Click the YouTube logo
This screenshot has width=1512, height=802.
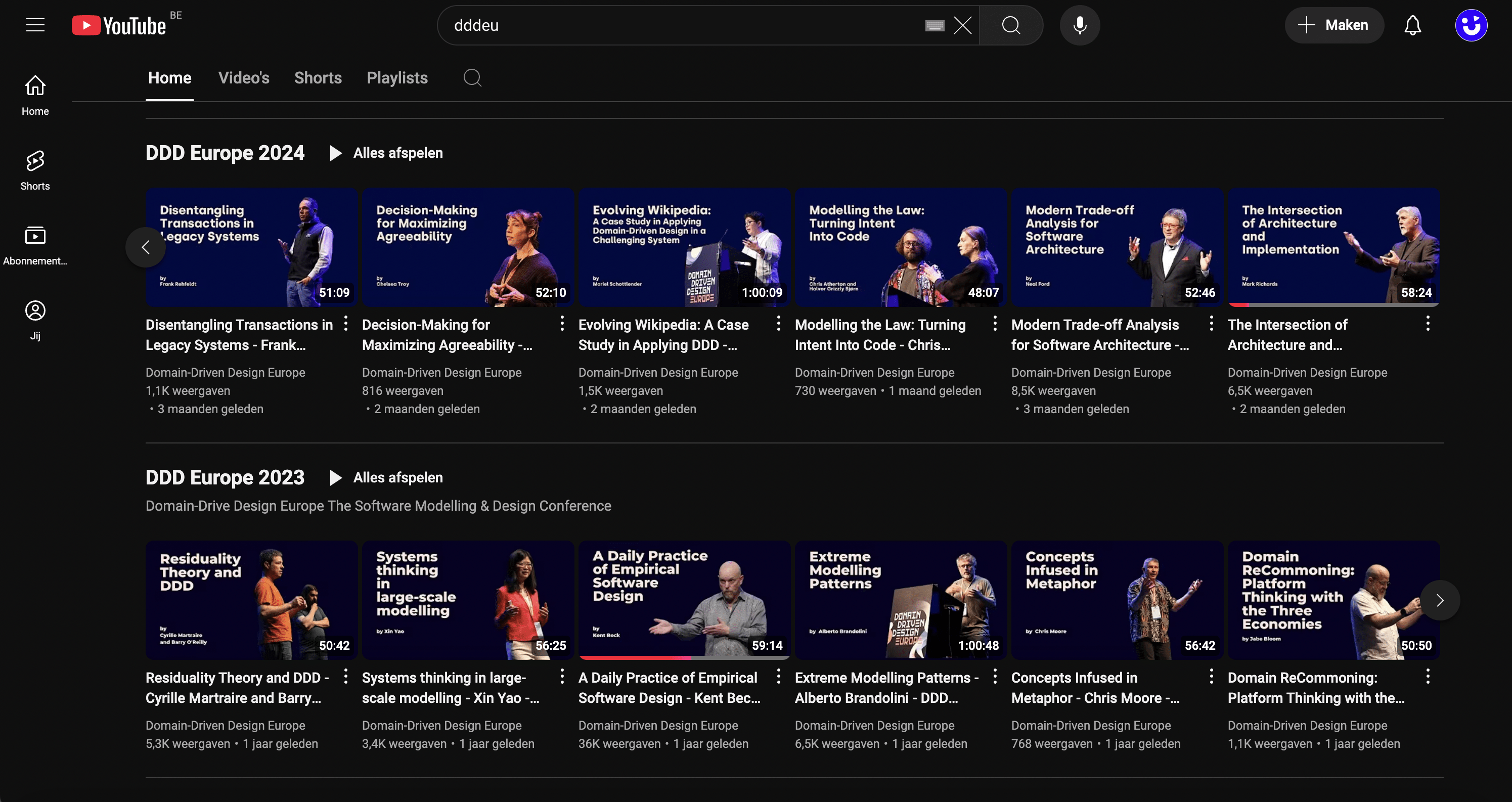tap(119, 25)
